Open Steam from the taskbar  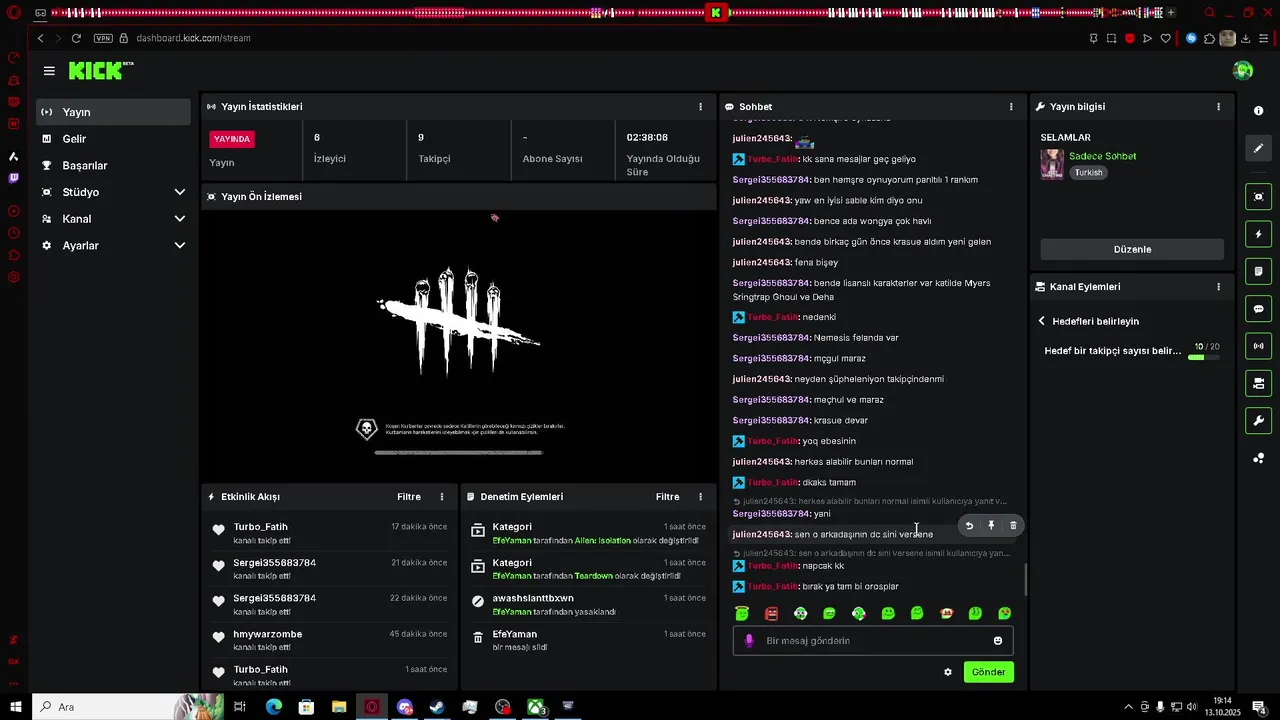point(437,707)
